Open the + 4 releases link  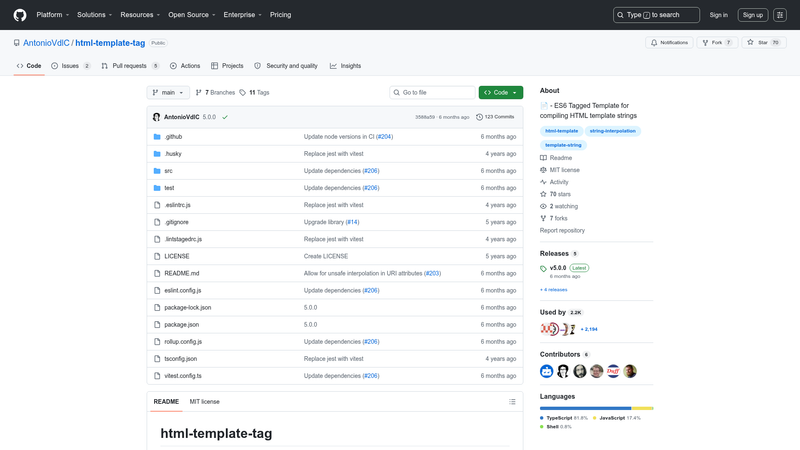pos(554,290)
